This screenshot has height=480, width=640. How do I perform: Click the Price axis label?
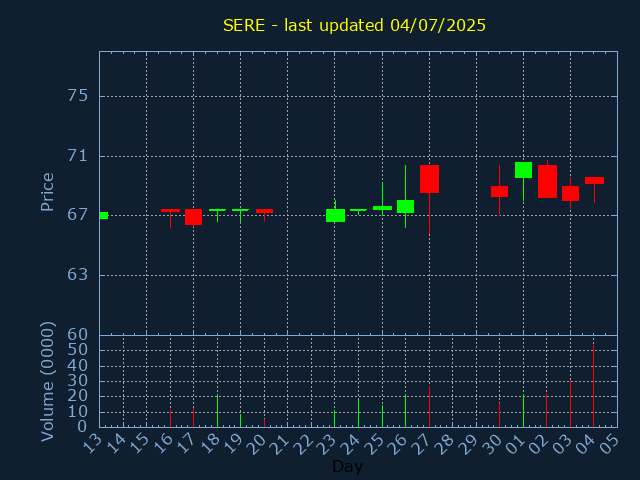pyautogui.click(x=47, y=192)
